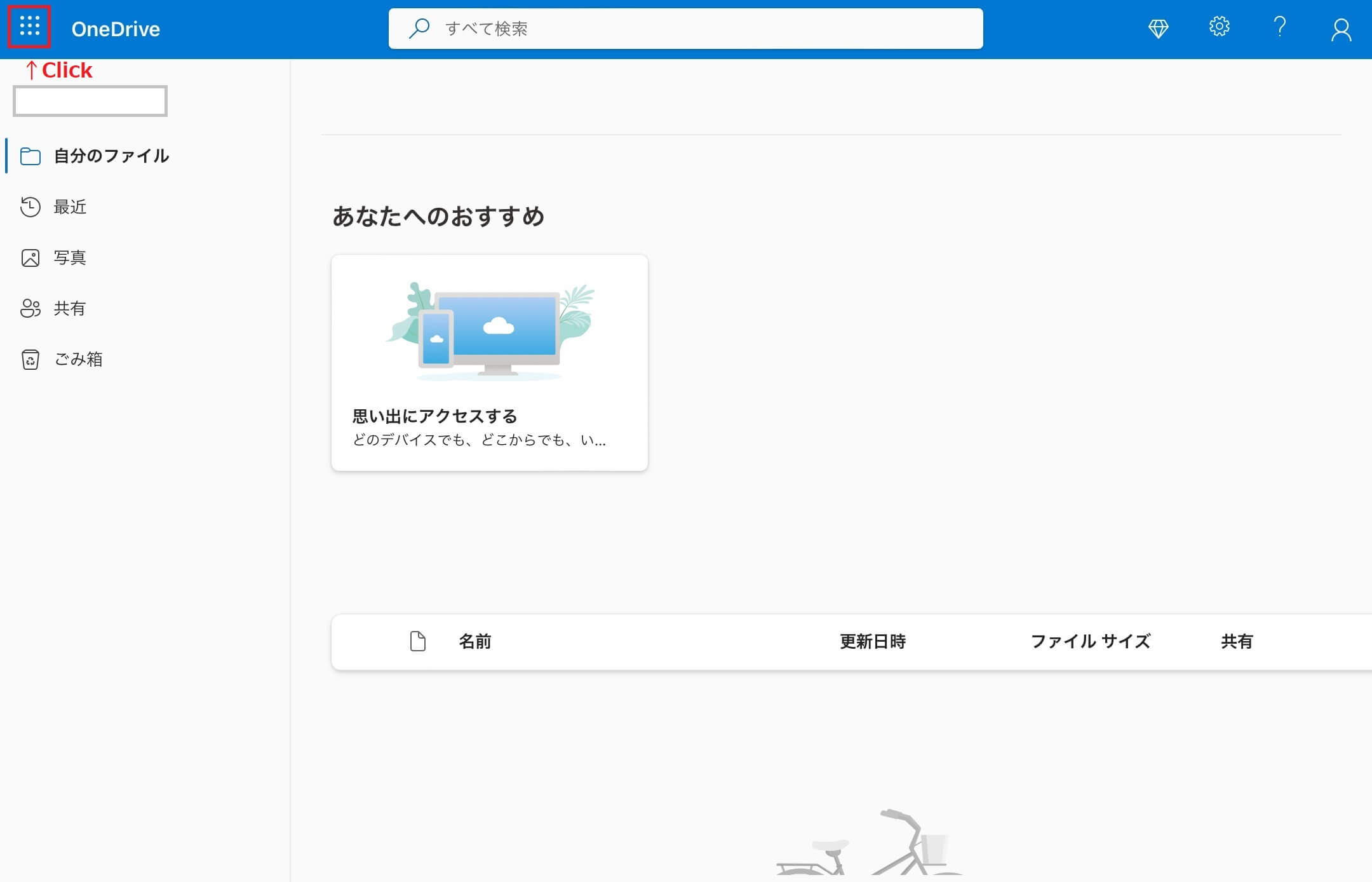Click the すべて検索 search box

tap(685, 29)
